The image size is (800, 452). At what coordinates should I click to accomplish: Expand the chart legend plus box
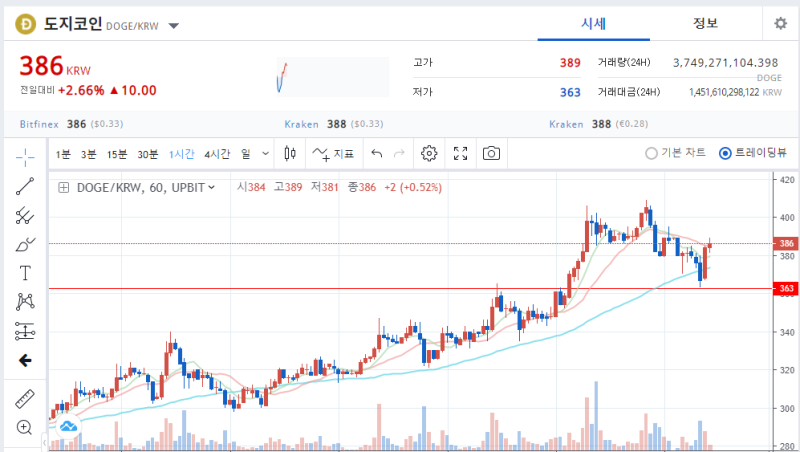coord(63,188)
